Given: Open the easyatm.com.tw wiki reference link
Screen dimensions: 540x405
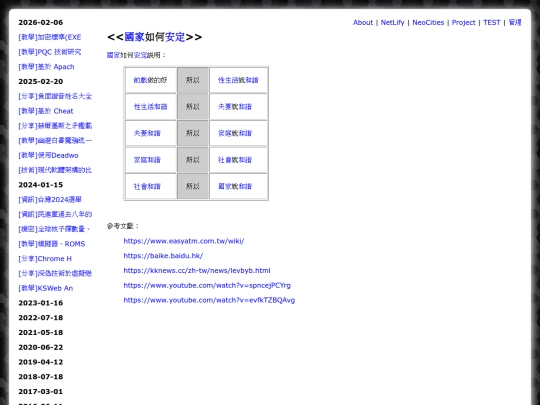Looking at the screenshot, I should tap(184, 241).
